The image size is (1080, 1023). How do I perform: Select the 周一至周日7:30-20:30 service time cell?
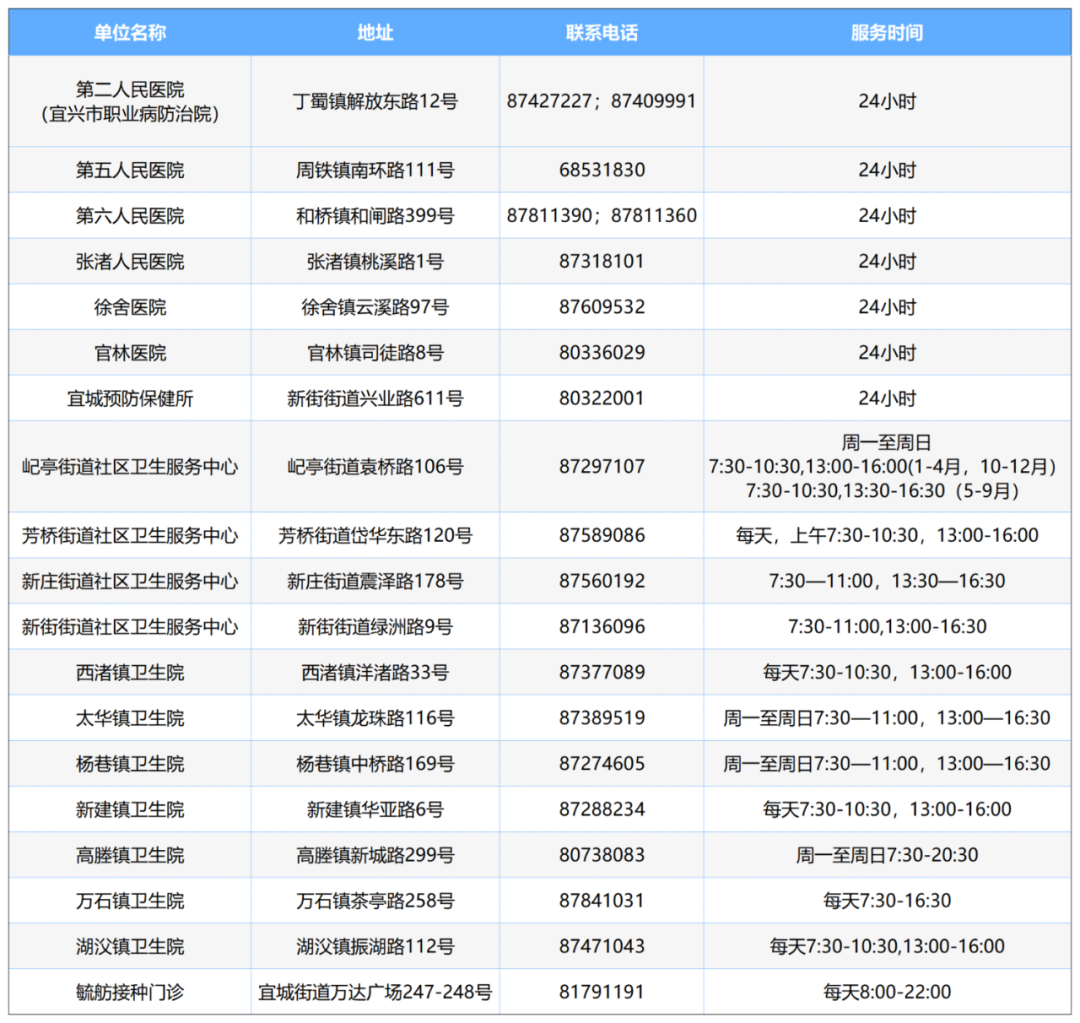[887, 855]
